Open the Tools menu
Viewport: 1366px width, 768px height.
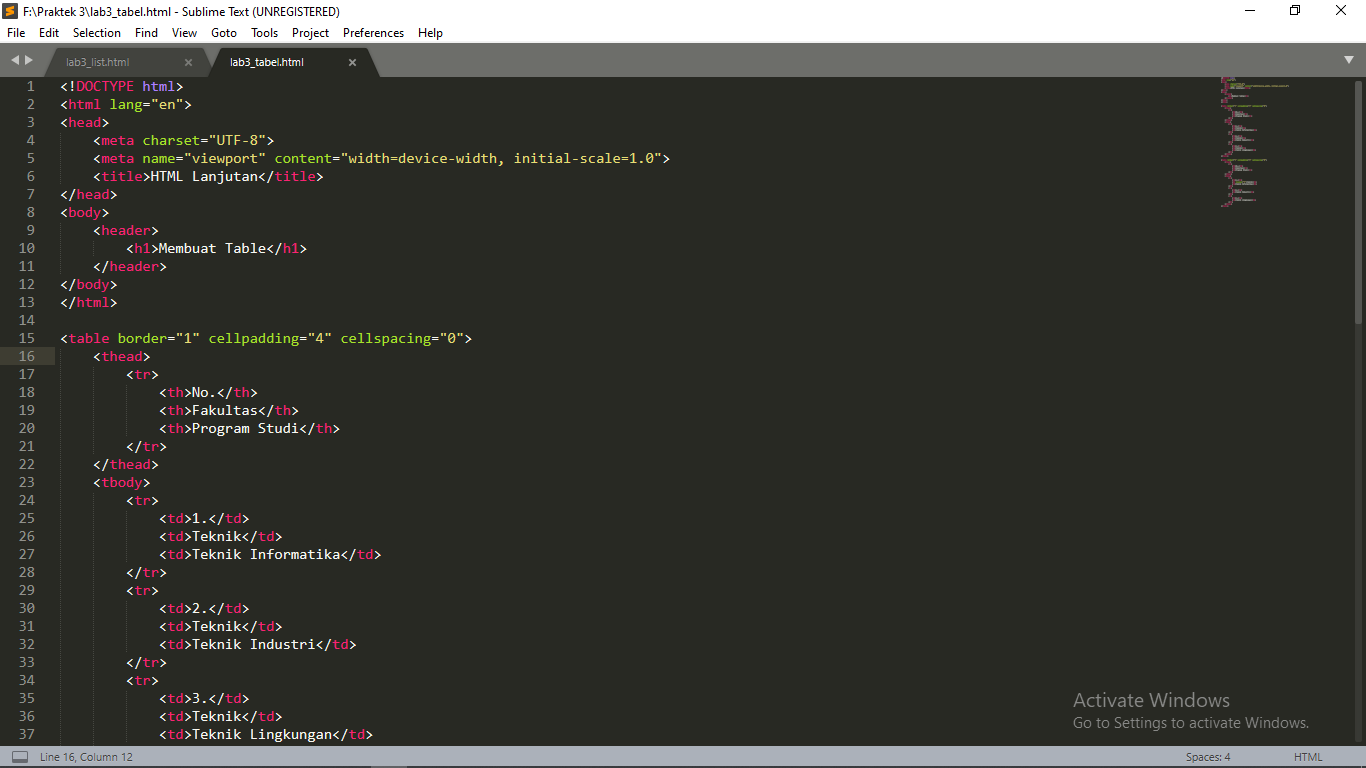point(264,33)
